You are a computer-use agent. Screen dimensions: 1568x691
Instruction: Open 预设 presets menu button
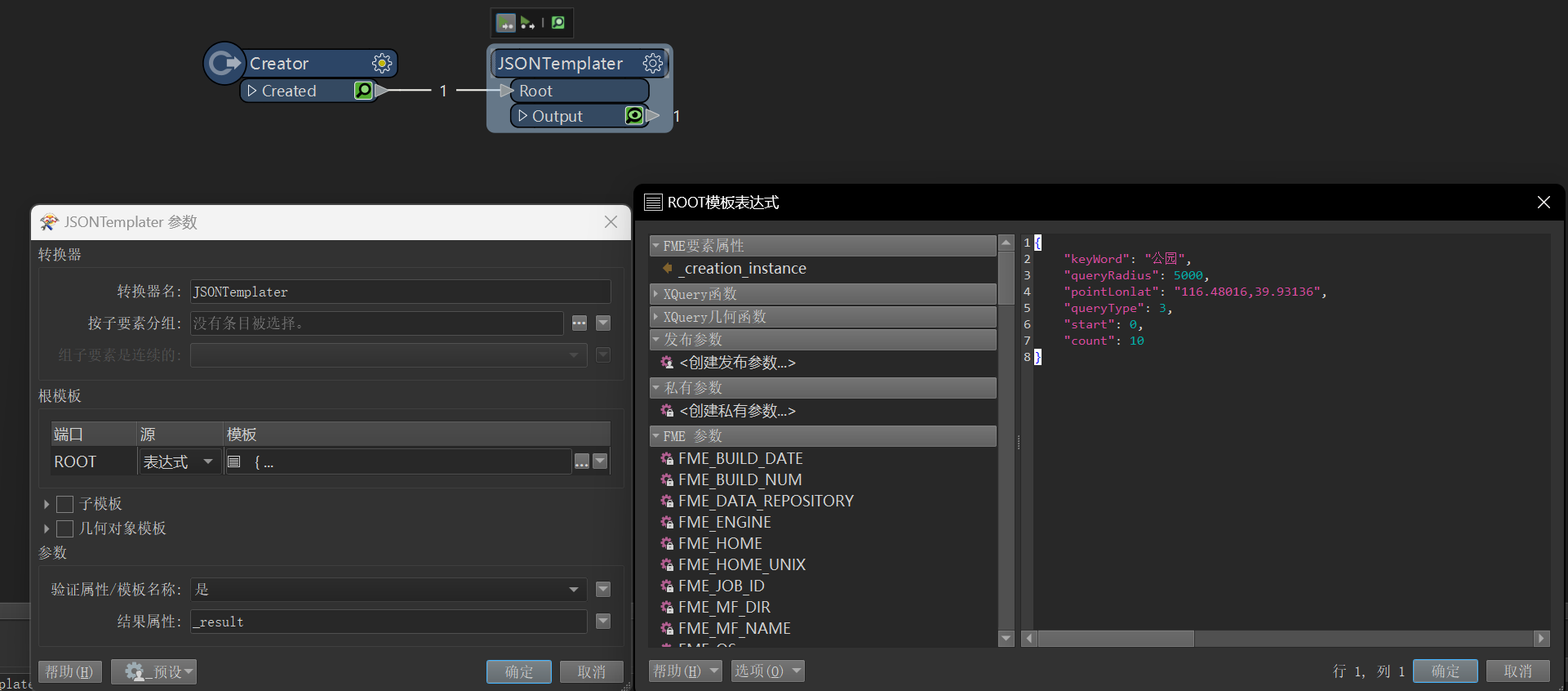(153, 671)
